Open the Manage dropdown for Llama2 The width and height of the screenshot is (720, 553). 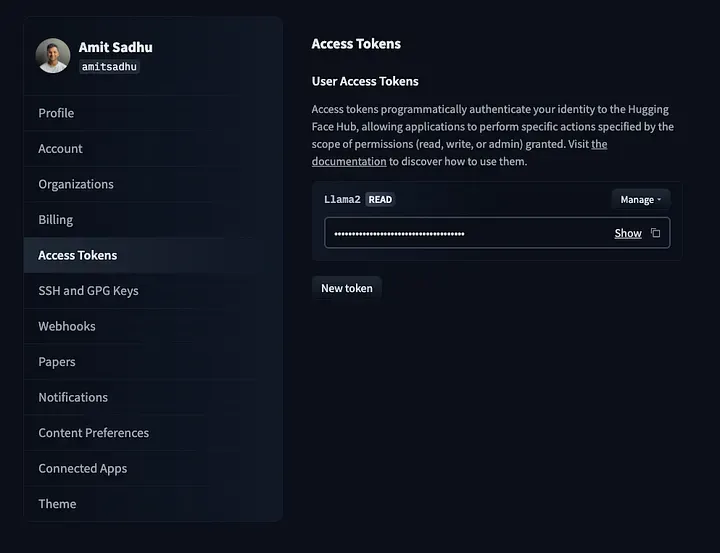point(640,200)
